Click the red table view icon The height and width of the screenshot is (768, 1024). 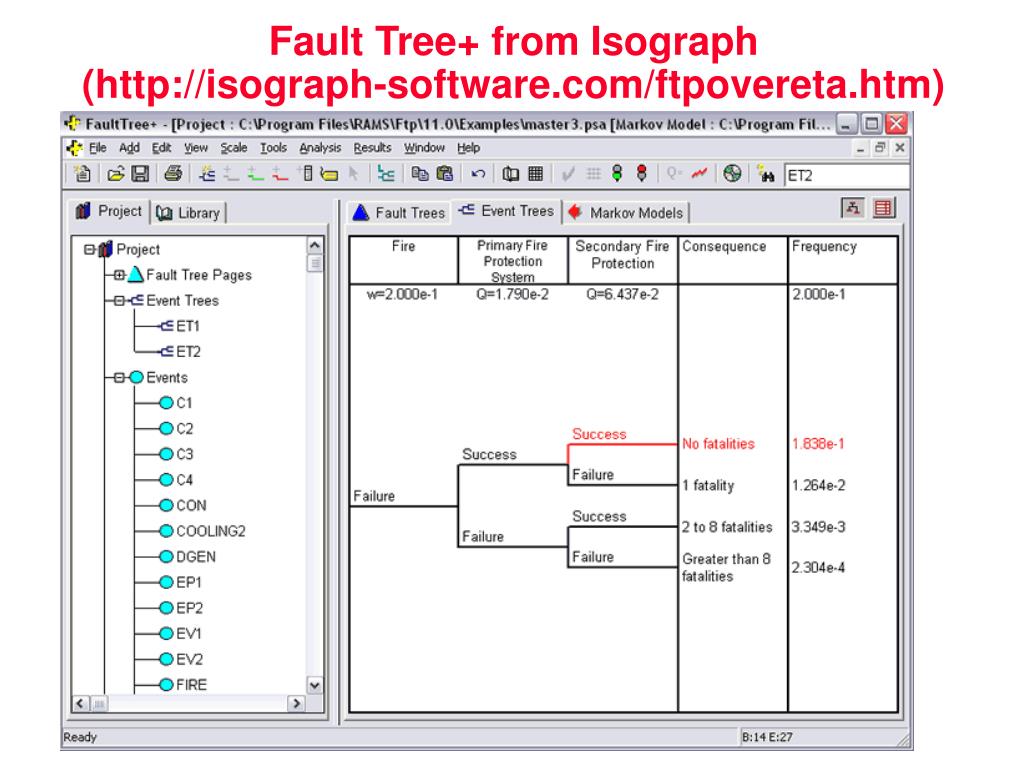point(884,208)
